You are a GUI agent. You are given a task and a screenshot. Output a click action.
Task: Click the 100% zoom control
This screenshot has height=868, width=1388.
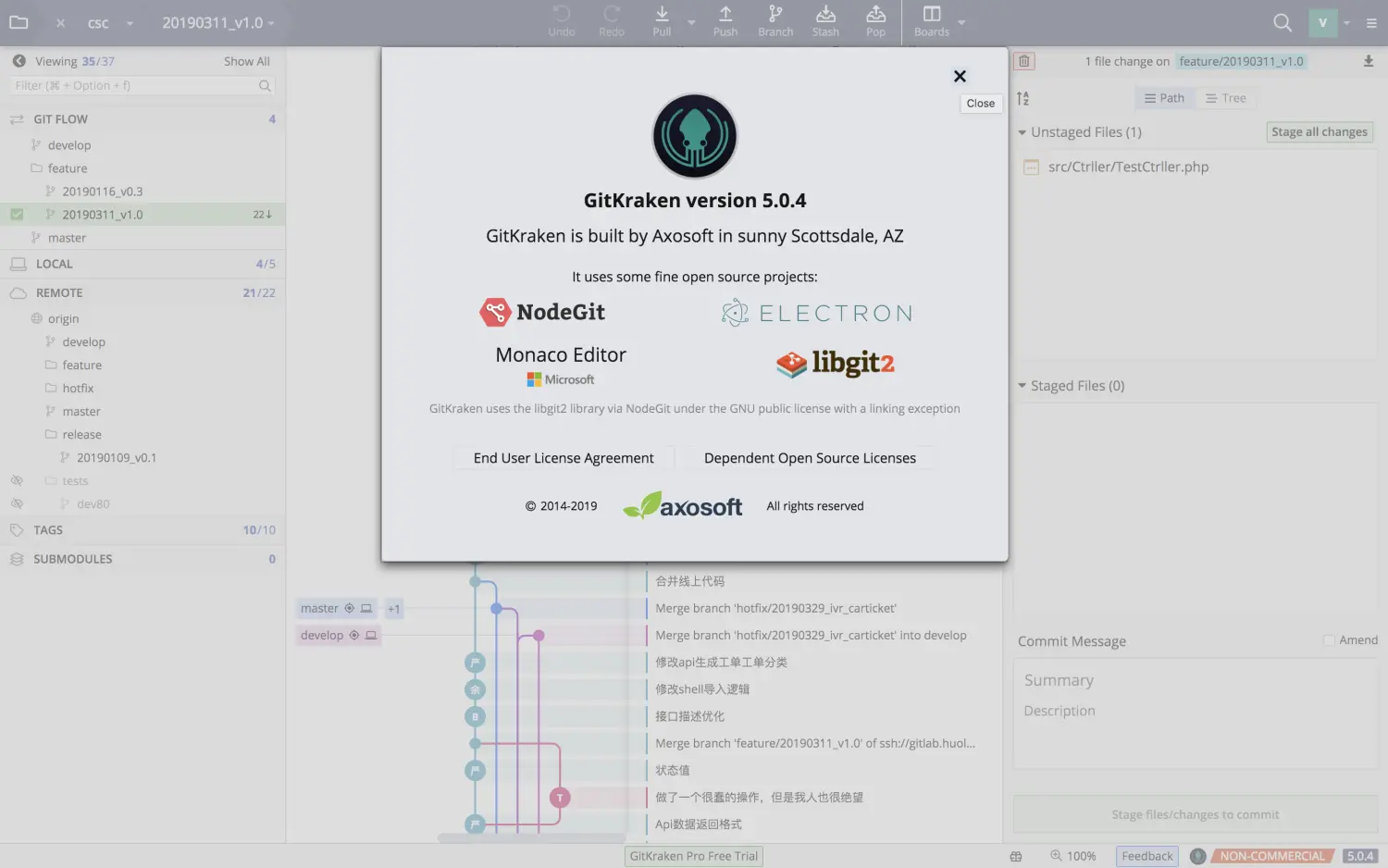(x=1073, y=857)
